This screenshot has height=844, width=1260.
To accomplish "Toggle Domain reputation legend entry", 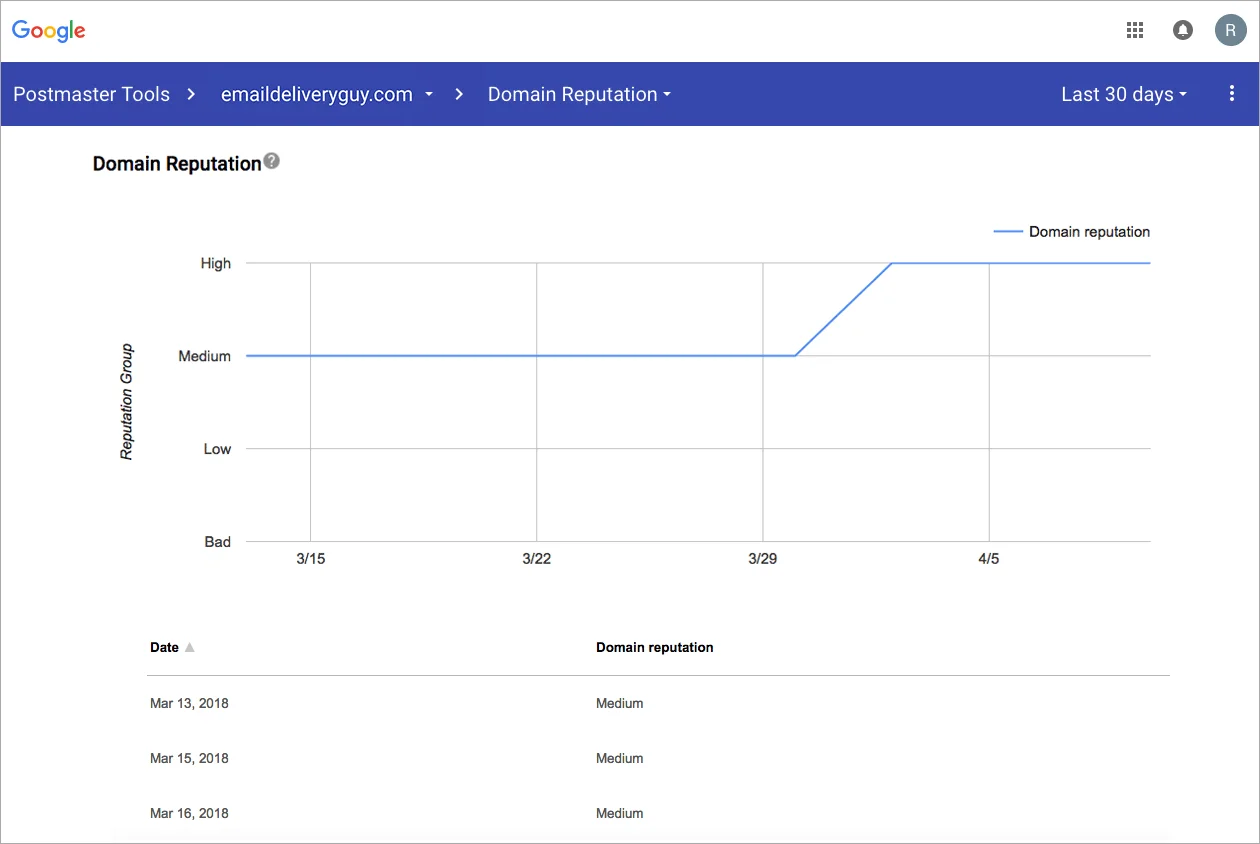I will pos(1071,232).
